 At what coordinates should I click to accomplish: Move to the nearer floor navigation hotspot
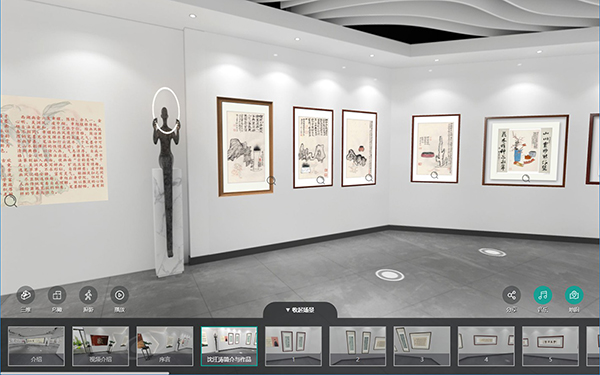390,275
